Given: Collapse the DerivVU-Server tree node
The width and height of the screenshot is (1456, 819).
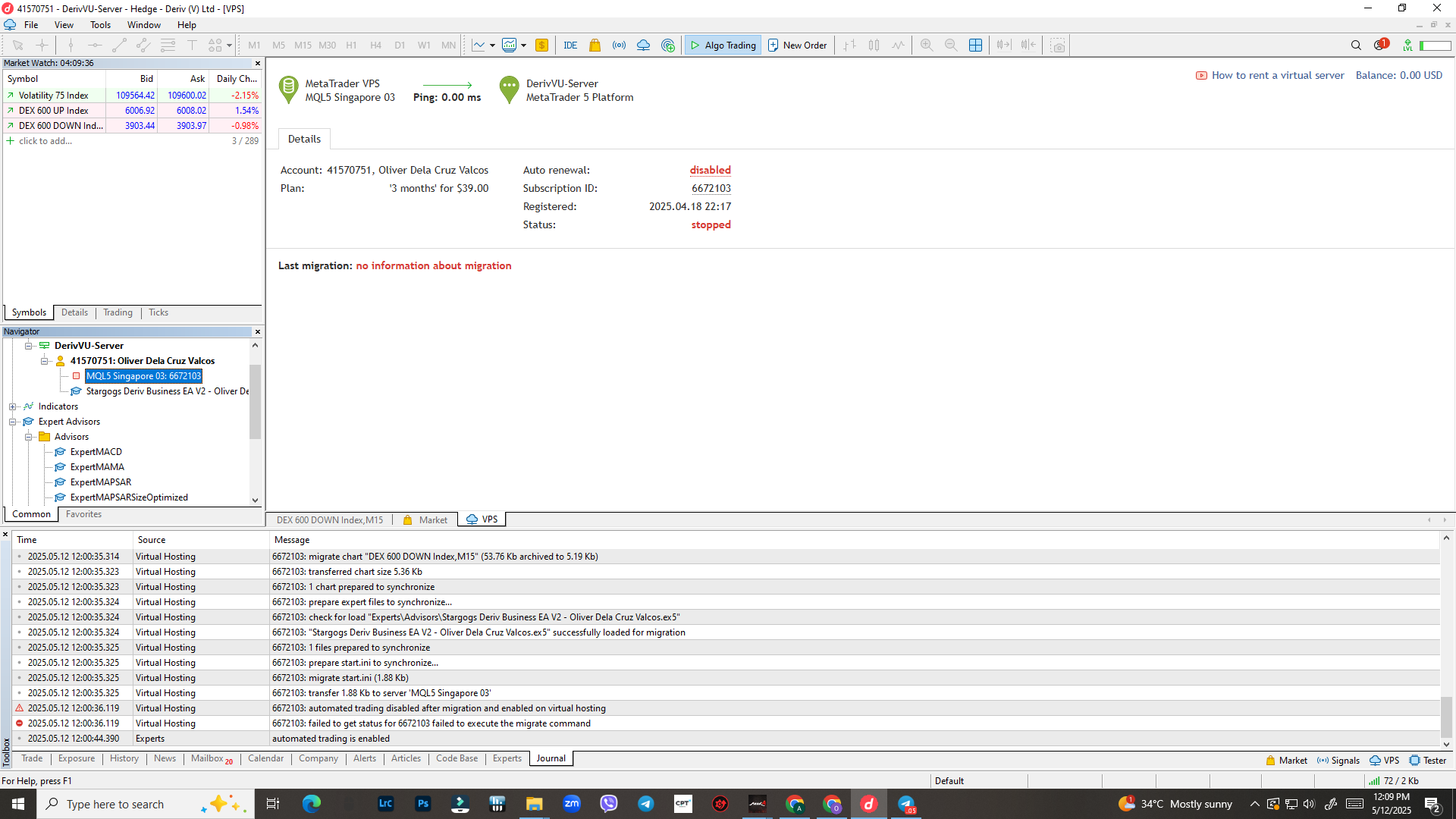Looking at the screenshot, I should point(29,346).
